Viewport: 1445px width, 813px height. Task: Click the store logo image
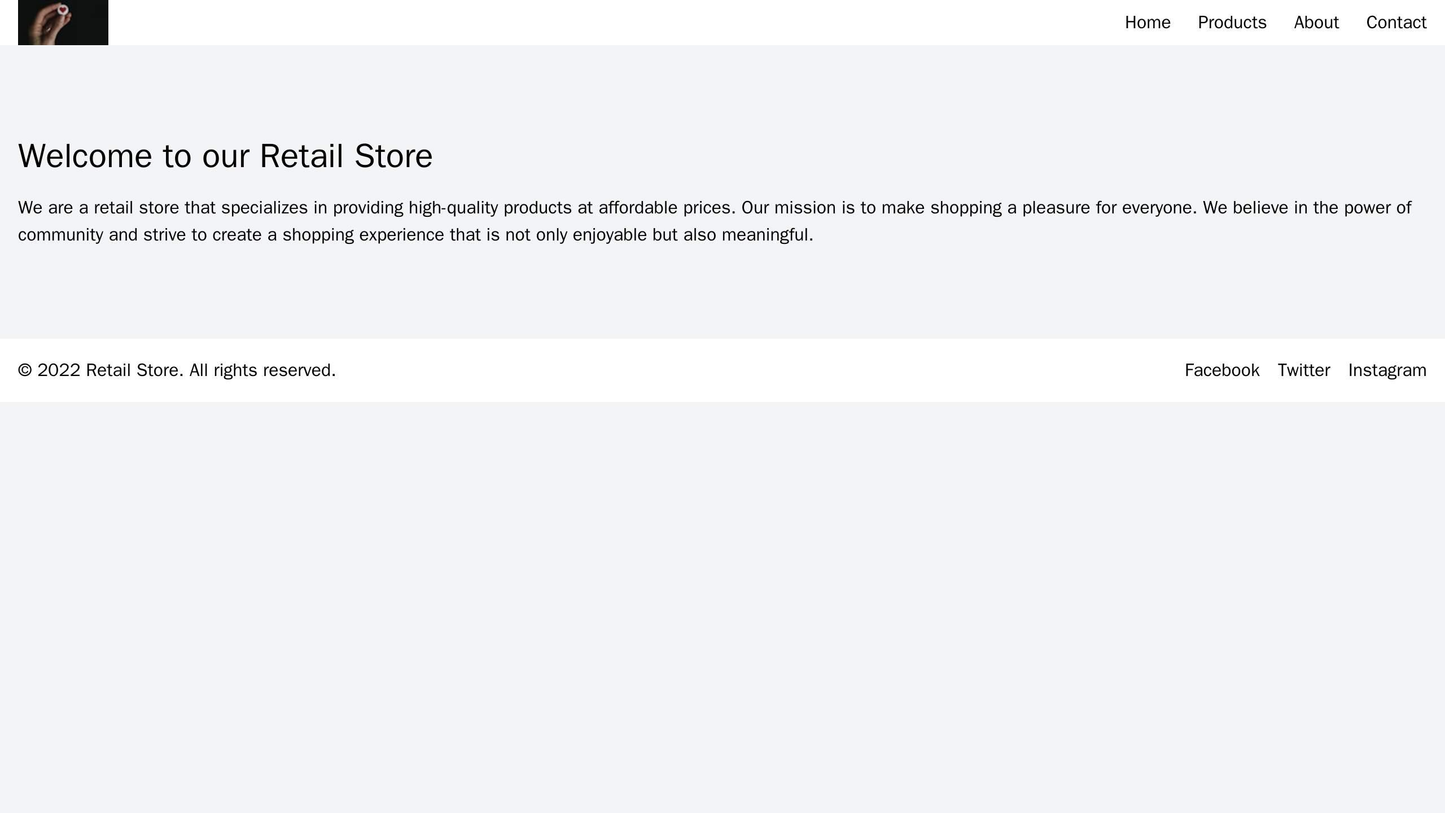[x=63, y=22]
